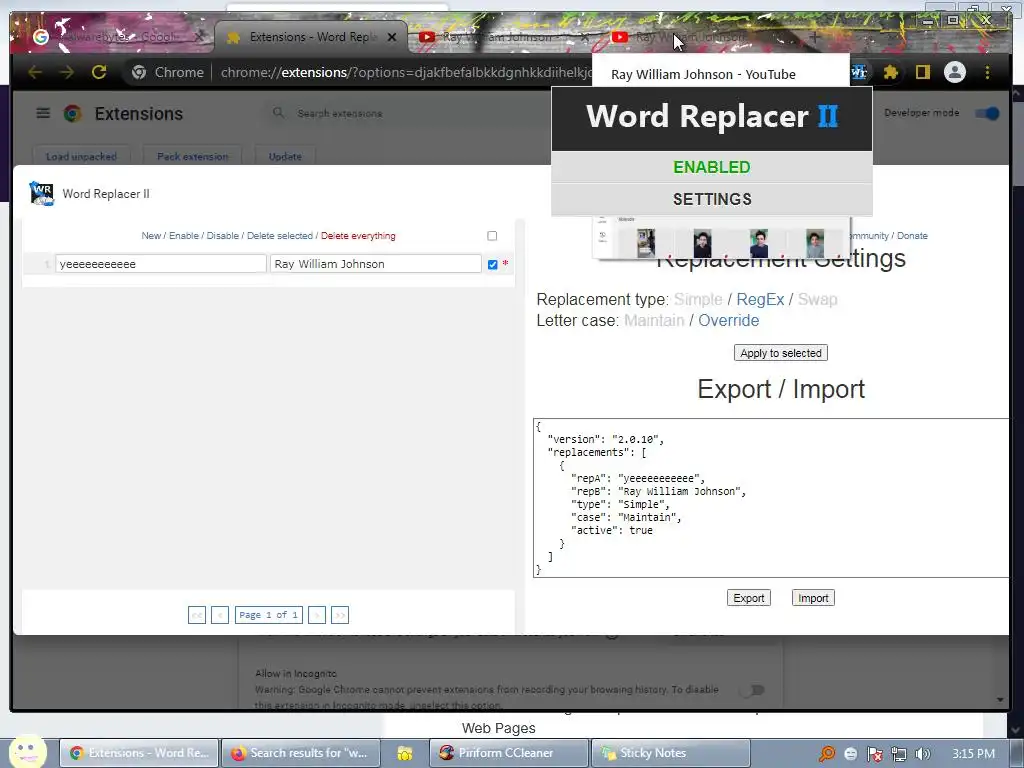
Task: Go forward in browser history
Action: click(x=67, y=72)
